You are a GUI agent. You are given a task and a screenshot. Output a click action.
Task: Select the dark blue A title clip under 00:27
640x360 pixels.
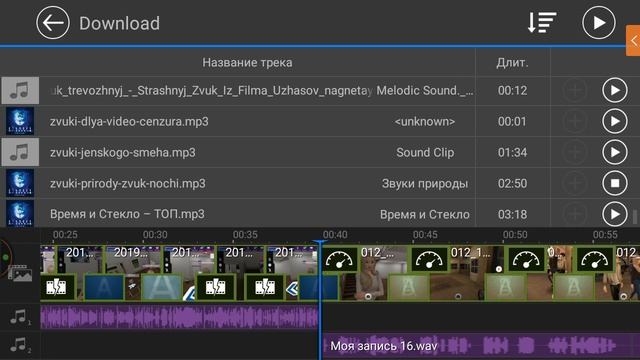click(x=104, y=287)
